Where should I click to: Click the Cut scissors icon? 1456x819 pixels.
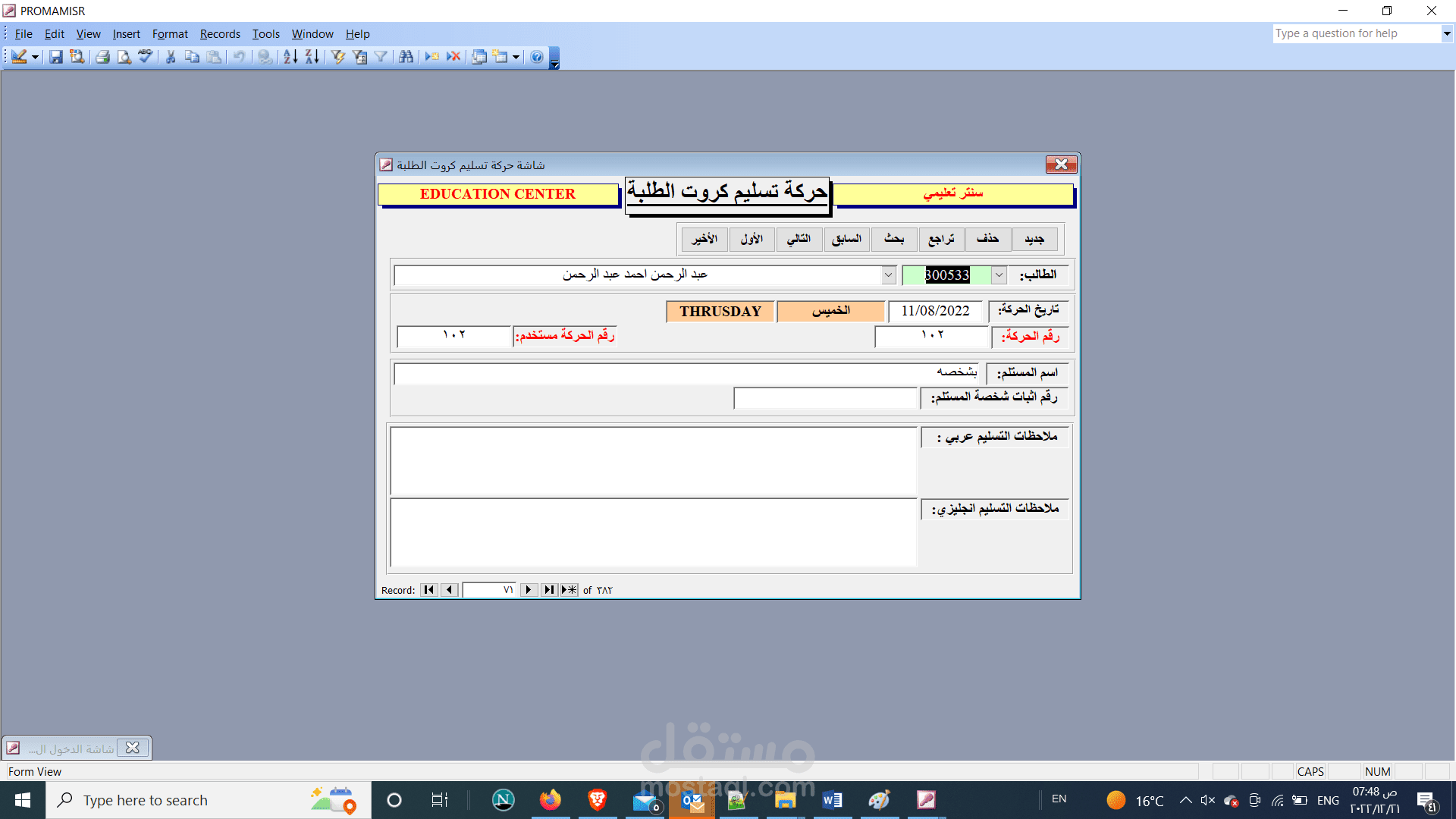(x=171, y=57)
